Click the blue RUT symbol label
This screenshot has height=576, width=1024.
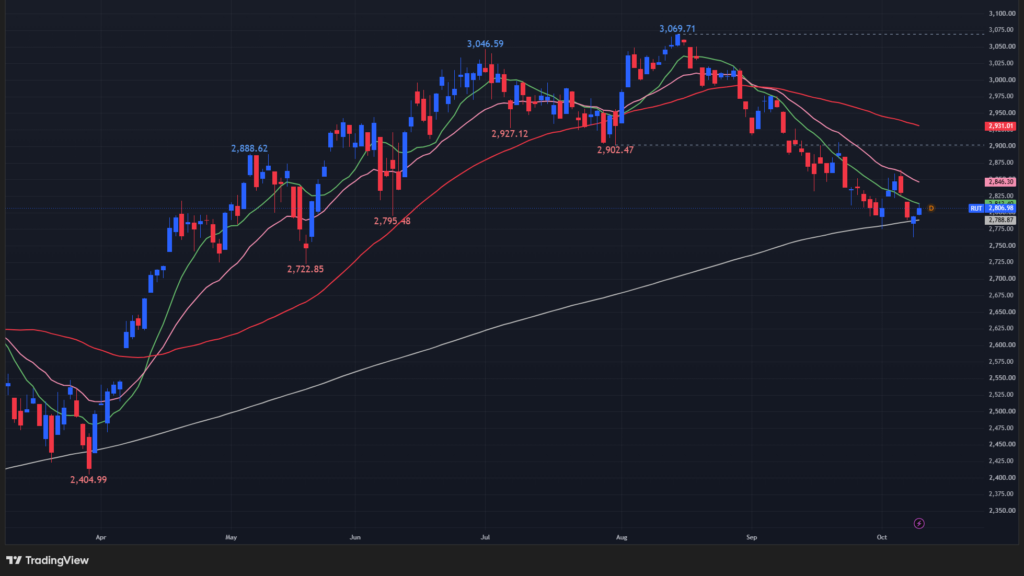click(976, 208)
